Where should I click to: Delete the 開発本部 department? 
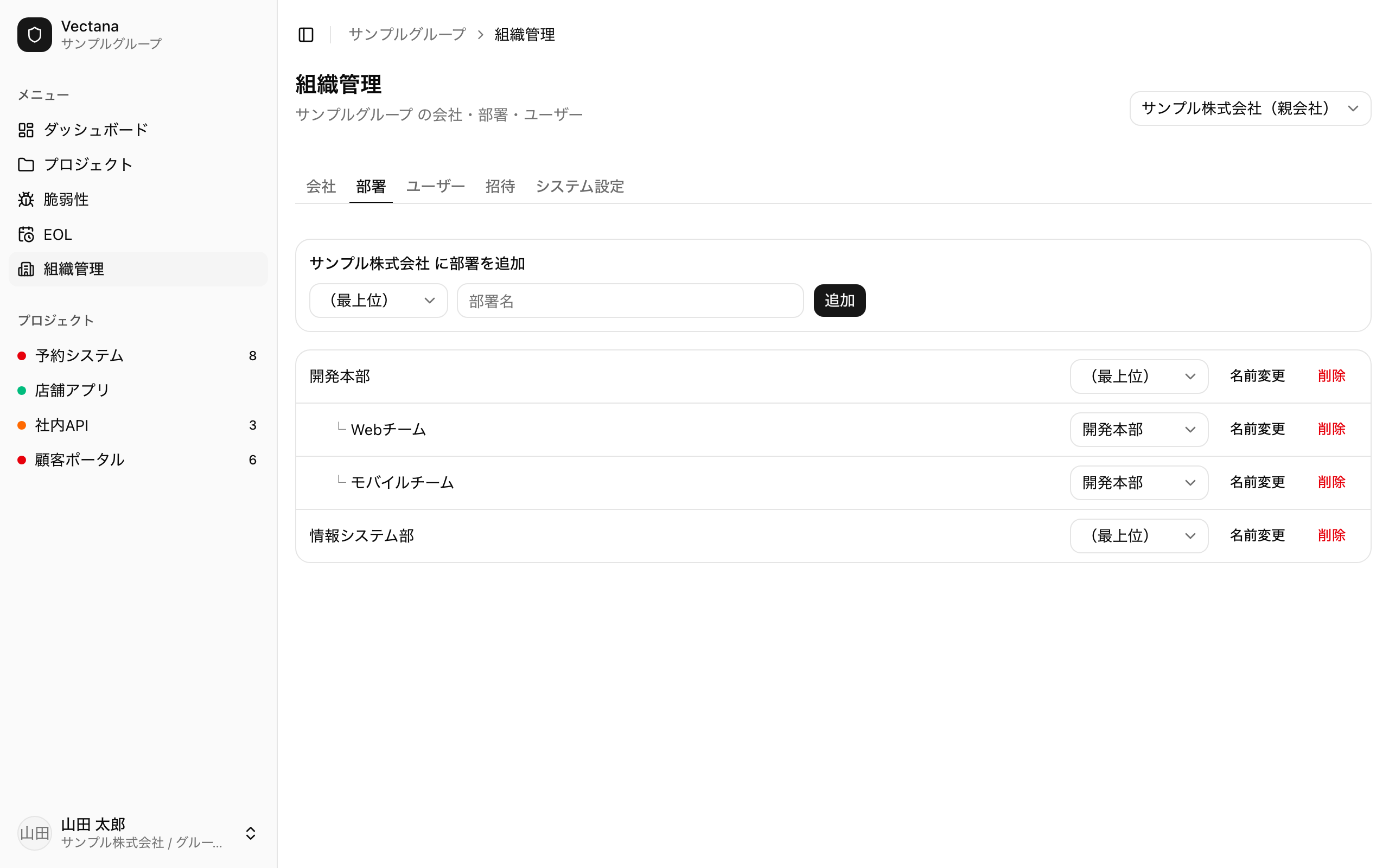1331,376
